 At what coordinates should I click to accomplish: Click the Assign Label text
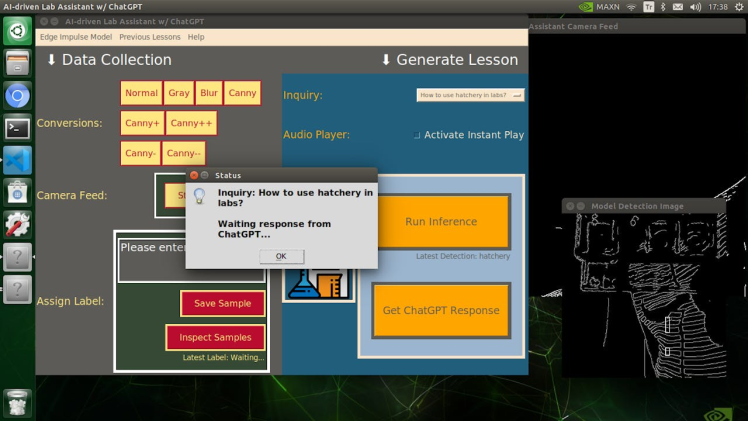coord(70,301)
